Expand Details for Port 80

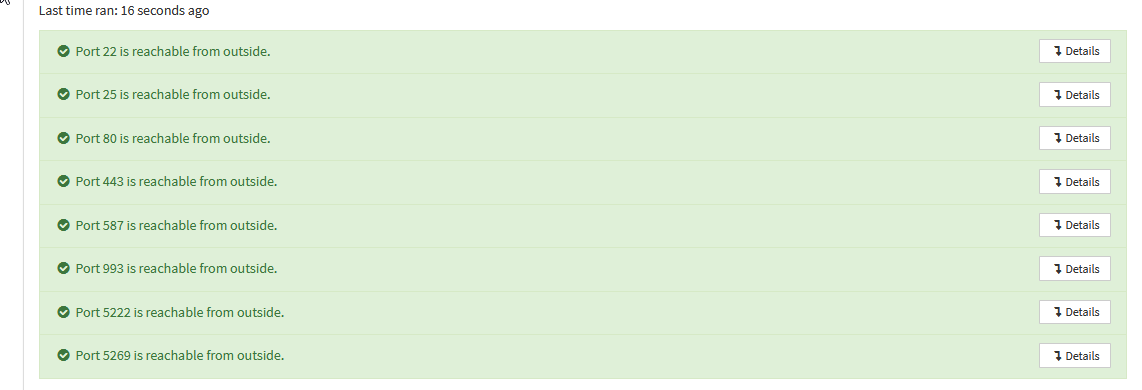[1074, 138]
